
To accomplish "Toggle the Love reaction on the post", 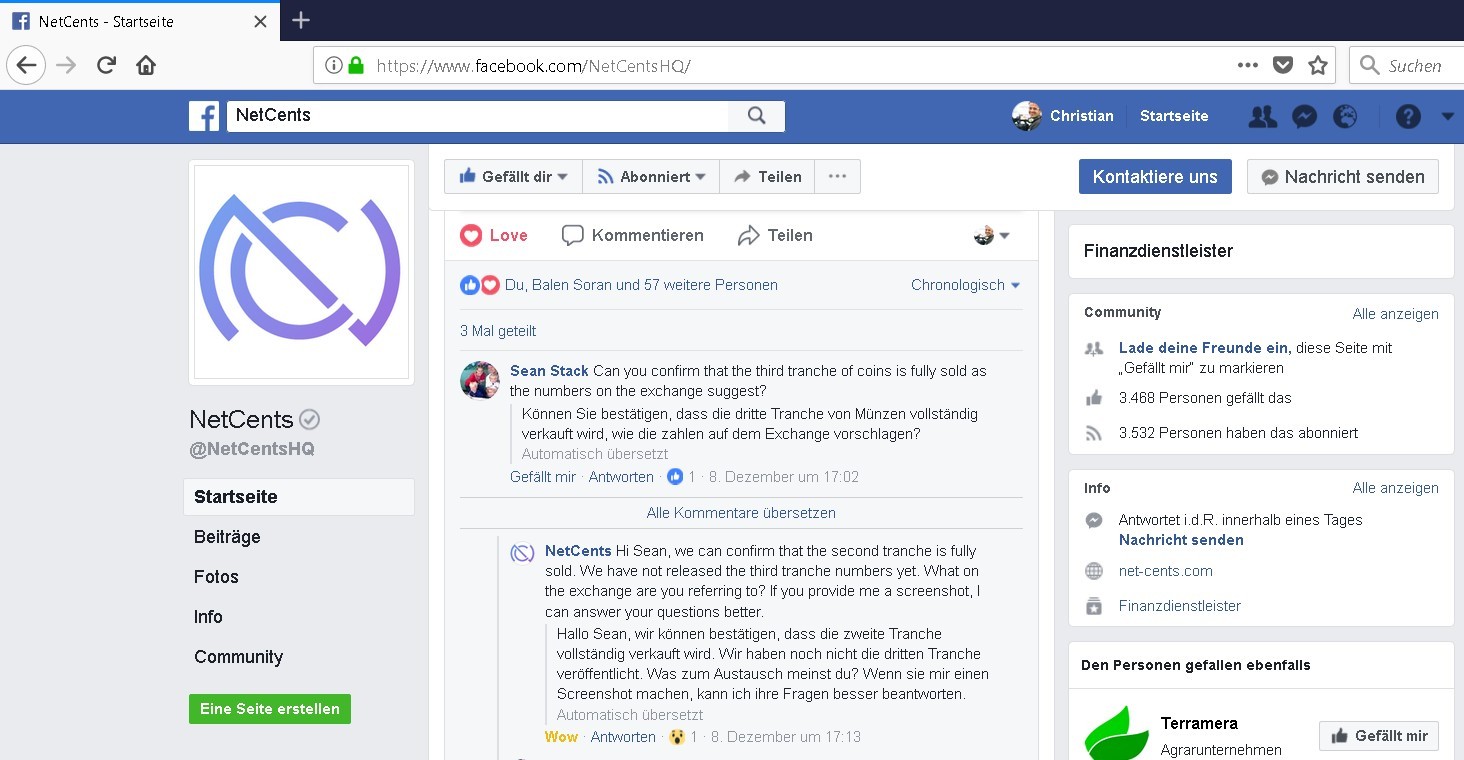I will [x=494, y=236].
